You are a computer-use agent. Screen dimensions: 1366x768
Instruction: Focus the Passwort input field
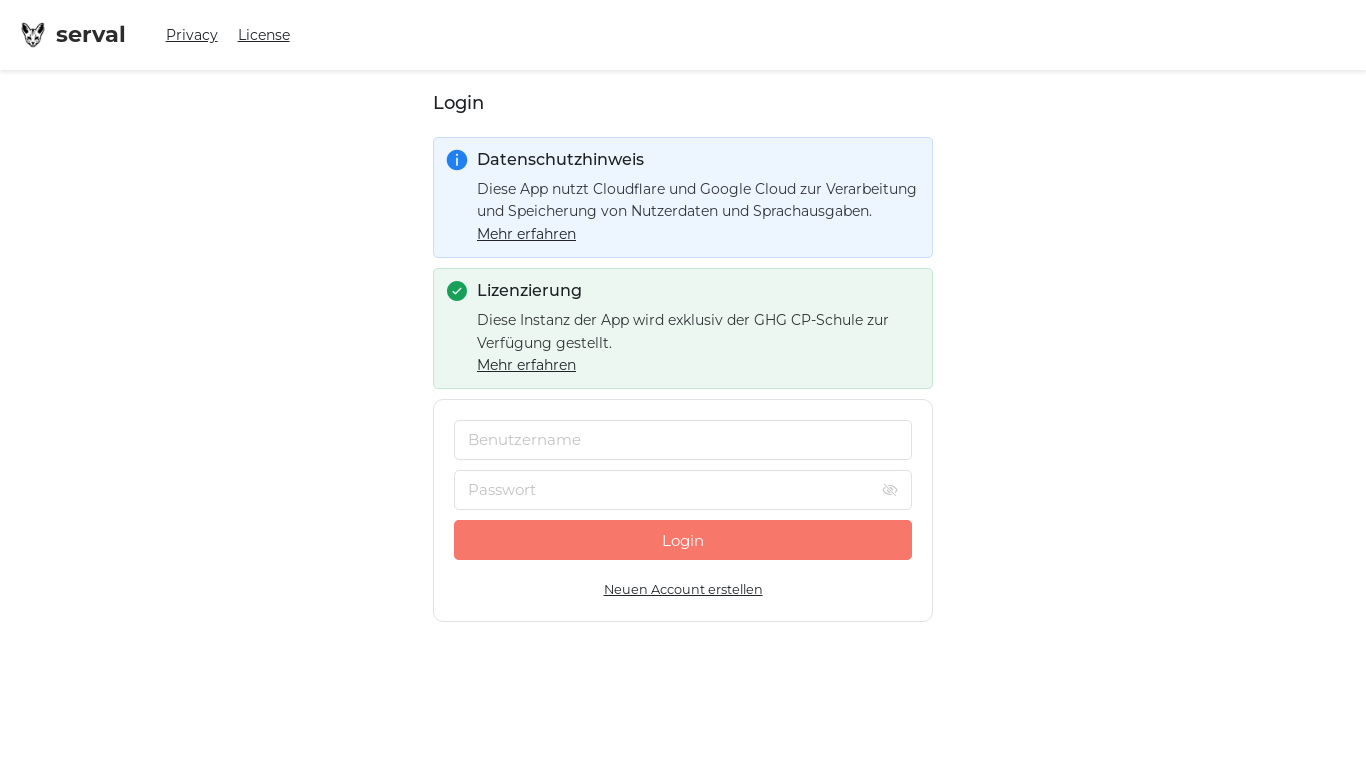click(x=683, y=490)
